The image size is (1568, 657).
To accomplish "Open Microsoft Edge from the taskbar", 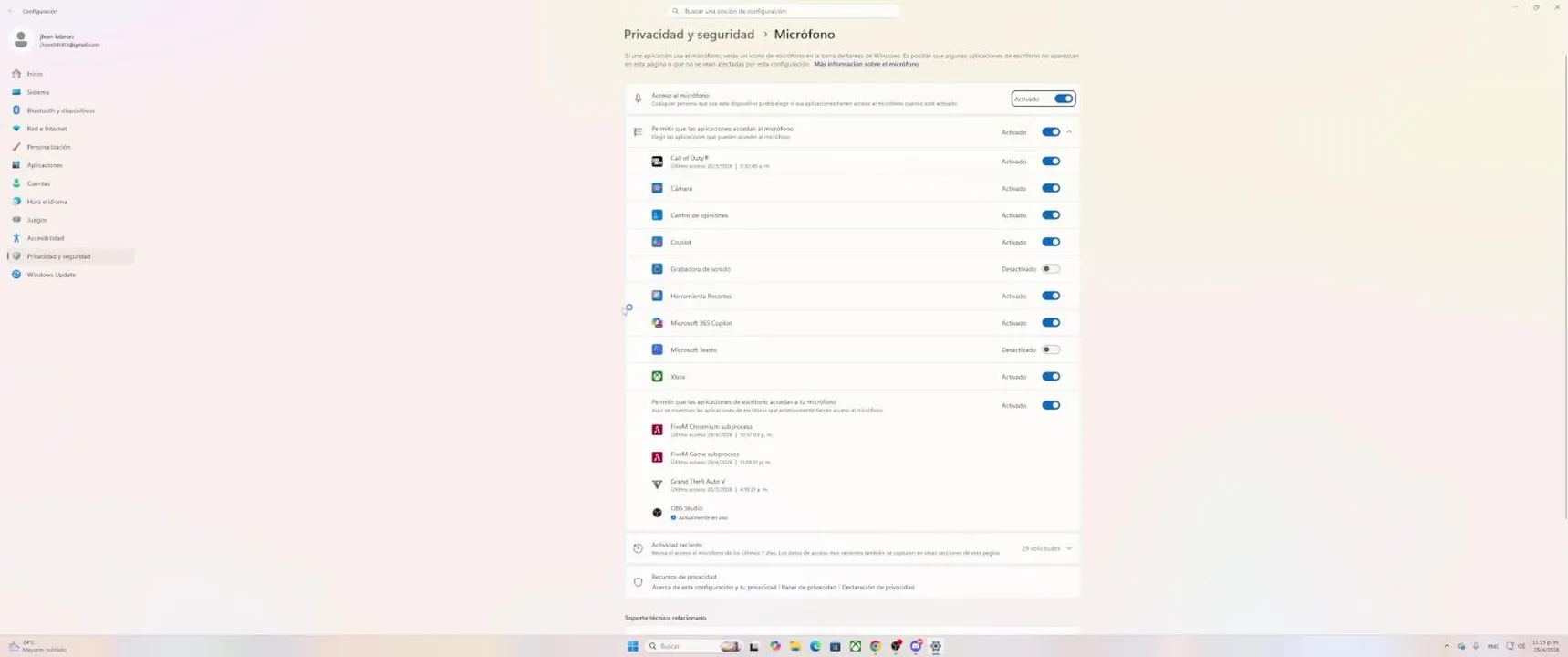I will pyautogui.click(x=815, y=646).
